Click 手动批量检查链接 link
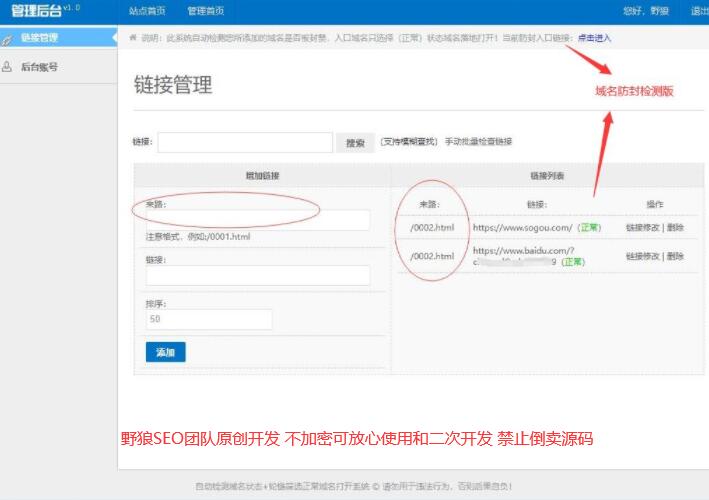 tap(478, 142)
